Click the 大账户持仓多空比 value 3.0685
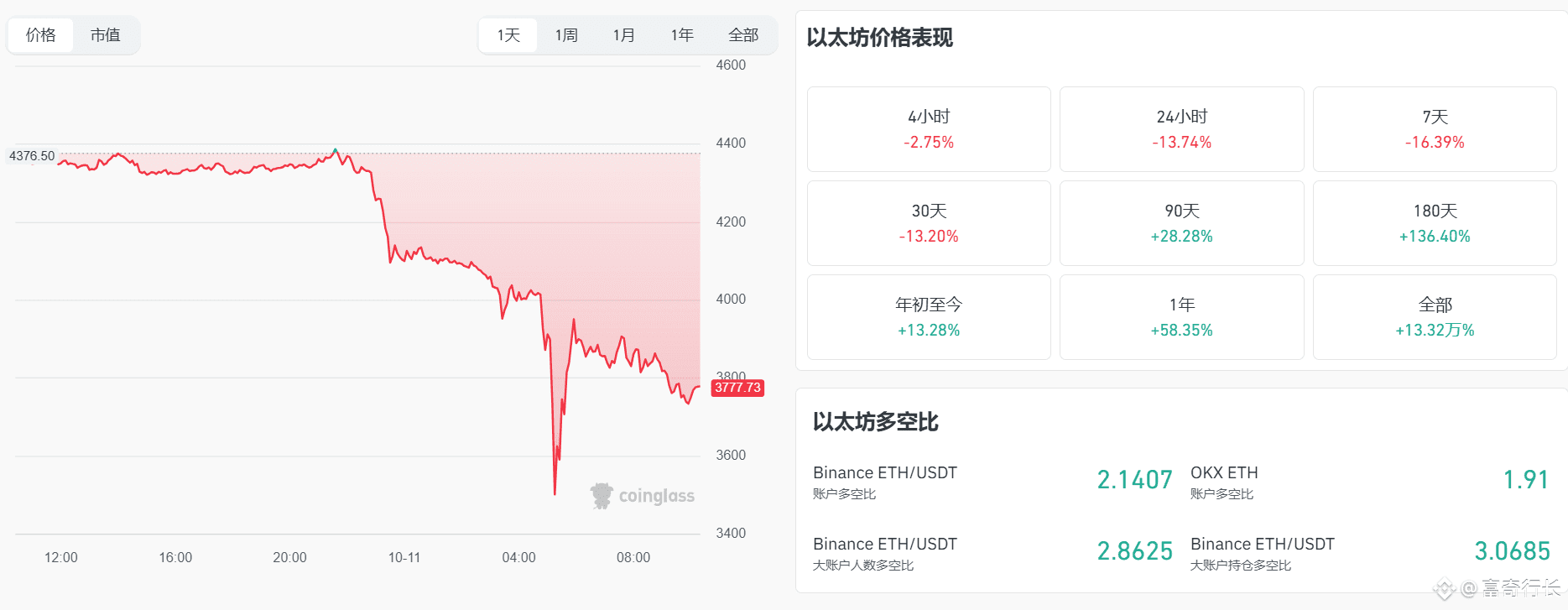Image resolution: width=1568 pixels, height=610 pixels. pyautogui.click(x=1512, y=551)
